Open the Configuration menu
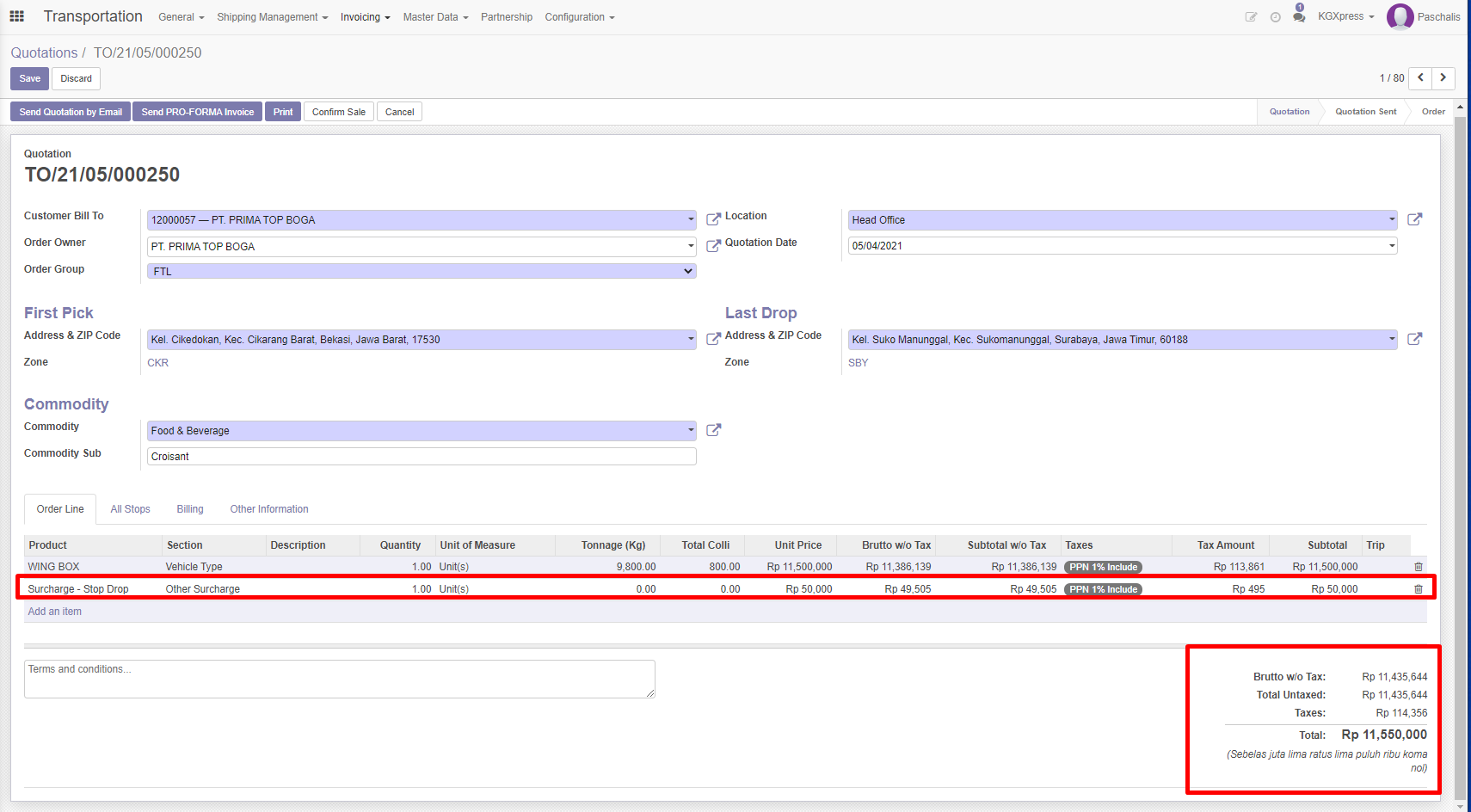 pyautogui.click(x=579, y=17)
